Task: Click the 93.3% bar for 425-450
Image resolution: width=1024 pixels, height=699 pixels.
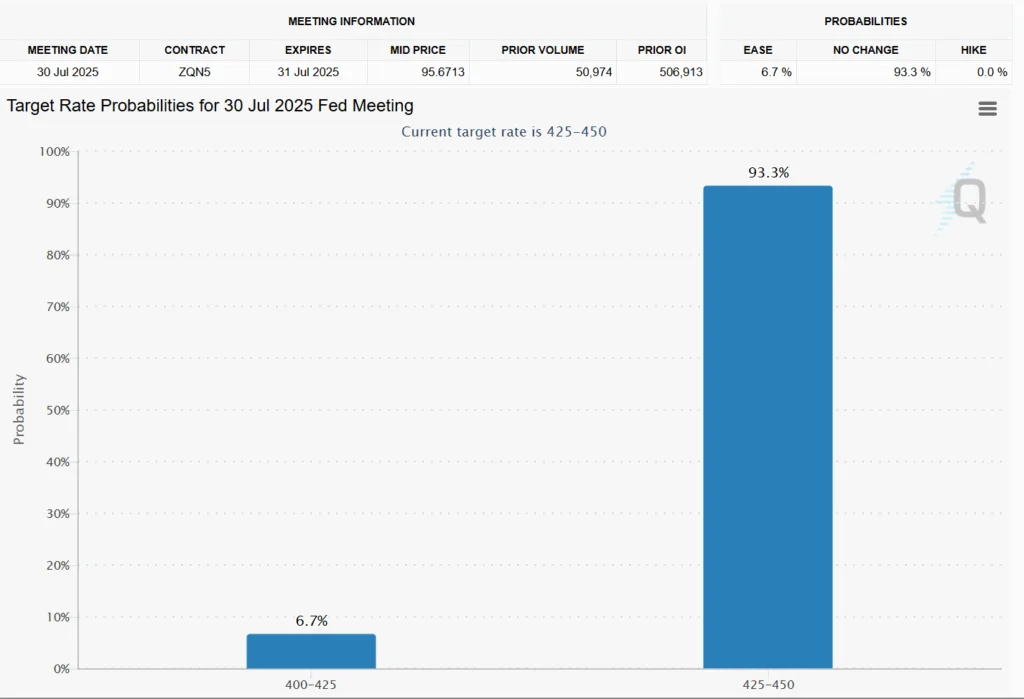Action: point(767,427)
